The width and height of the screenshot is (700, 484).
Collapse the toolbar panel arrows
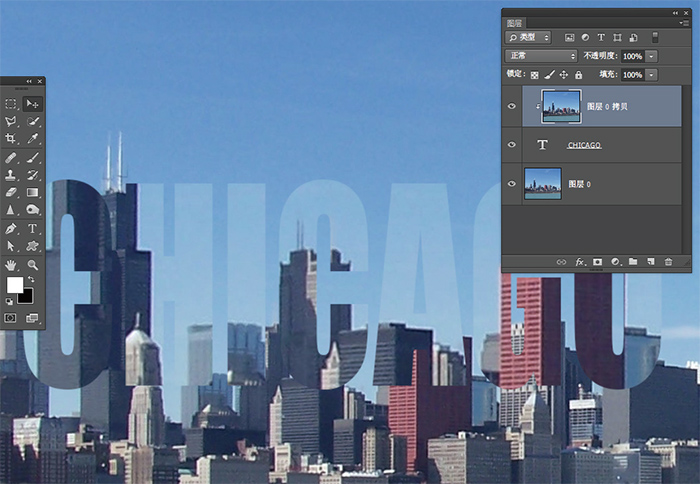point(29,81)
